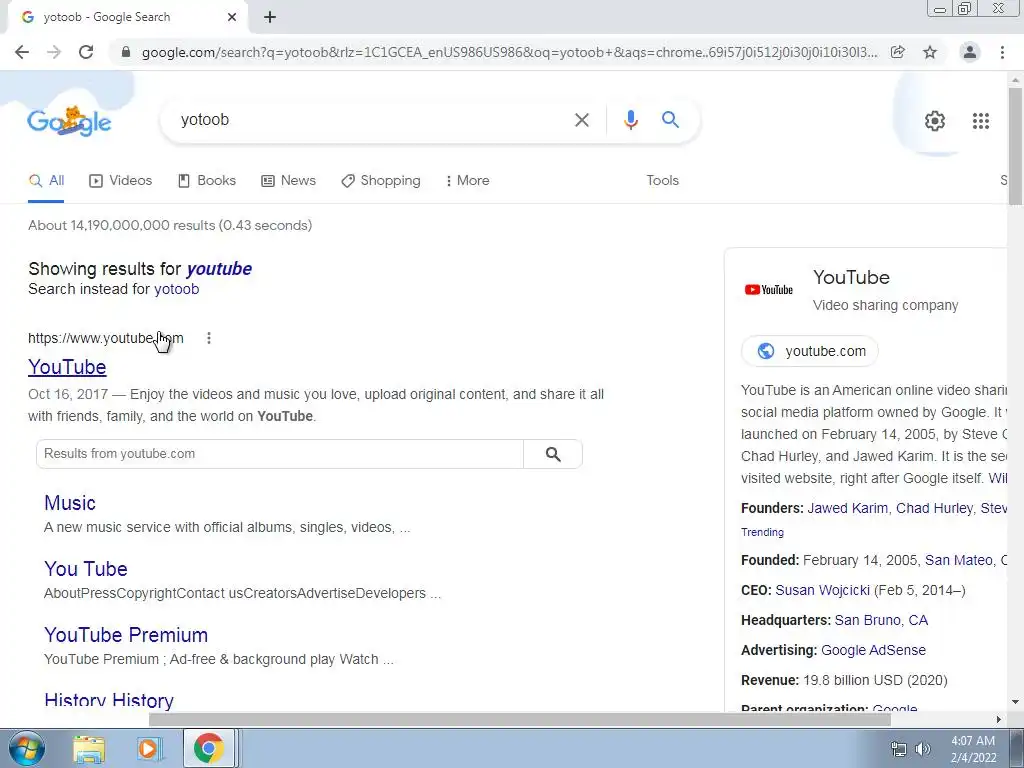Open Susan Wojcicki CEO link

point(822,590)
